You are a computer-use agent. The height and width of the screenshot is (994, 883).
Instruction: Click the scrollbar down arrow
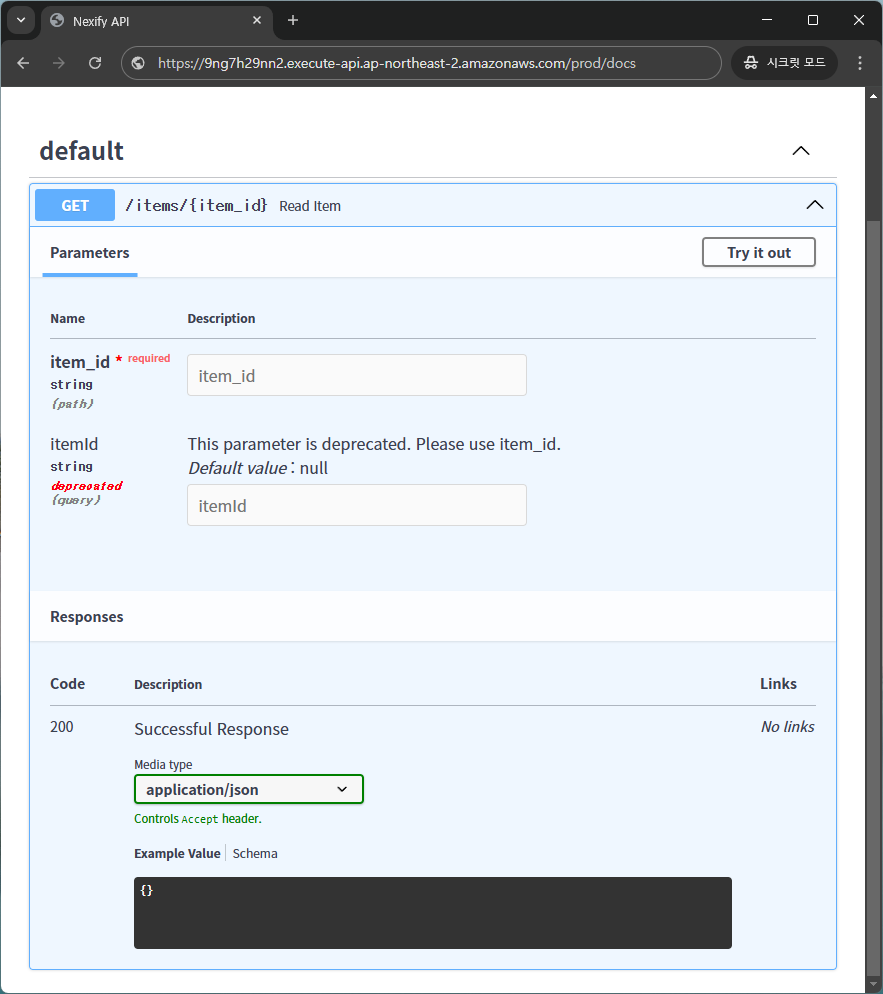click(x=873, y=984)
